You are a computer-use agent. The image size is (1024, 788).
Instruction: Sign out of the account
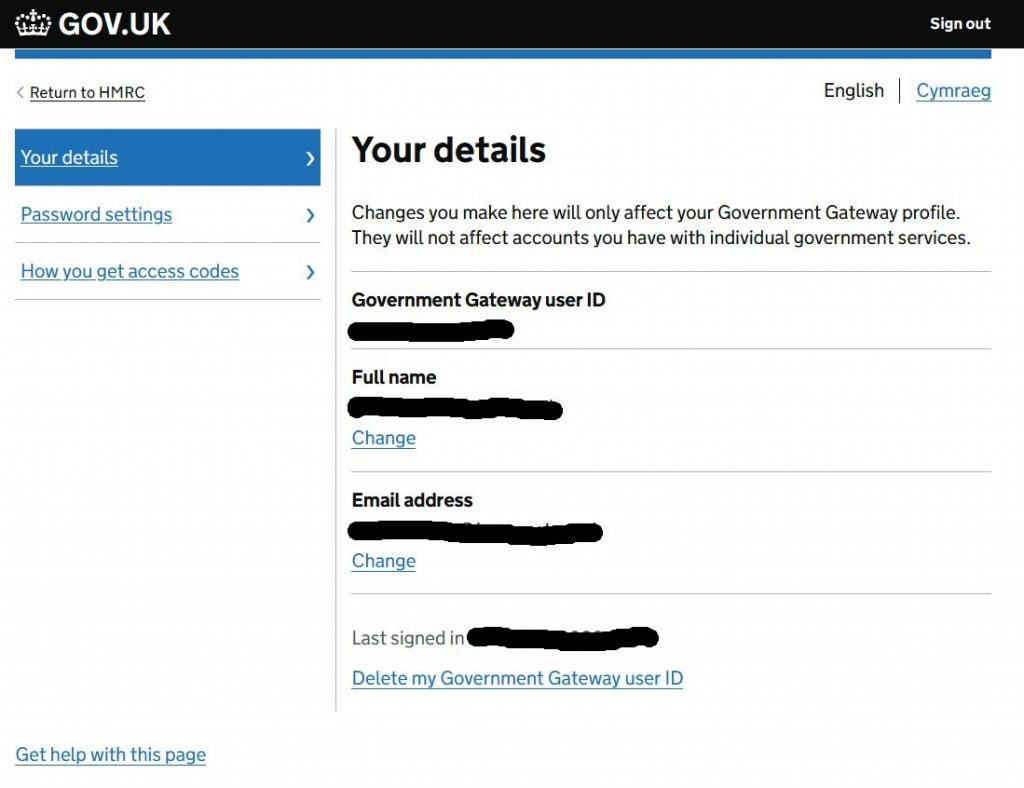(959, 23)
